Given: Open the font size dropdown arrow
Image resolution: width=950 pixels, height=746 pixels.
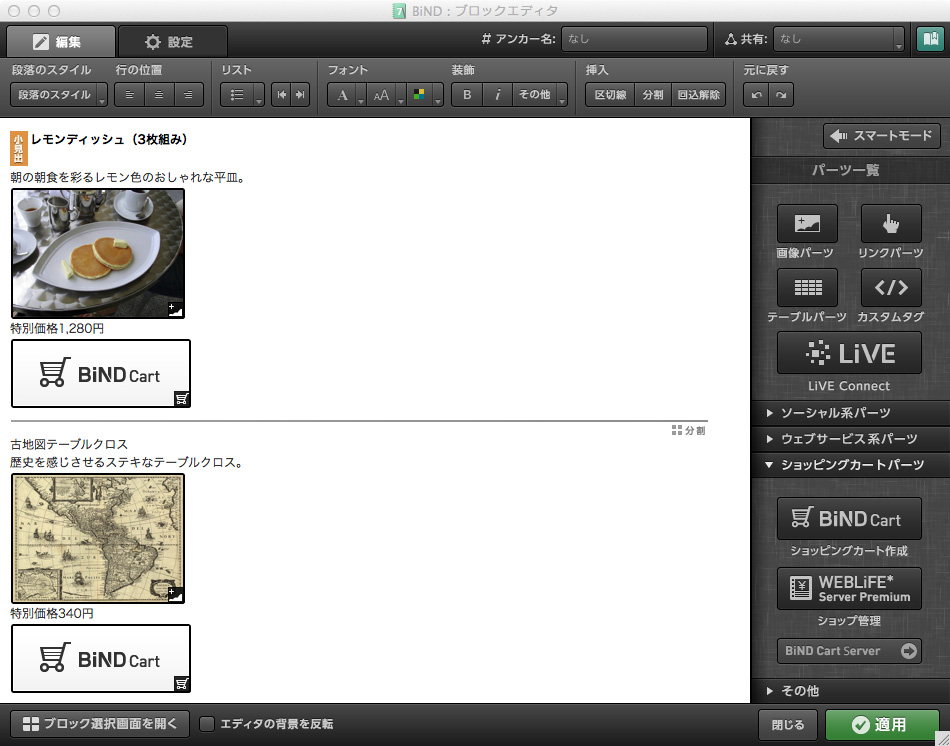Looking at the screenshot, I should [400, 96].
